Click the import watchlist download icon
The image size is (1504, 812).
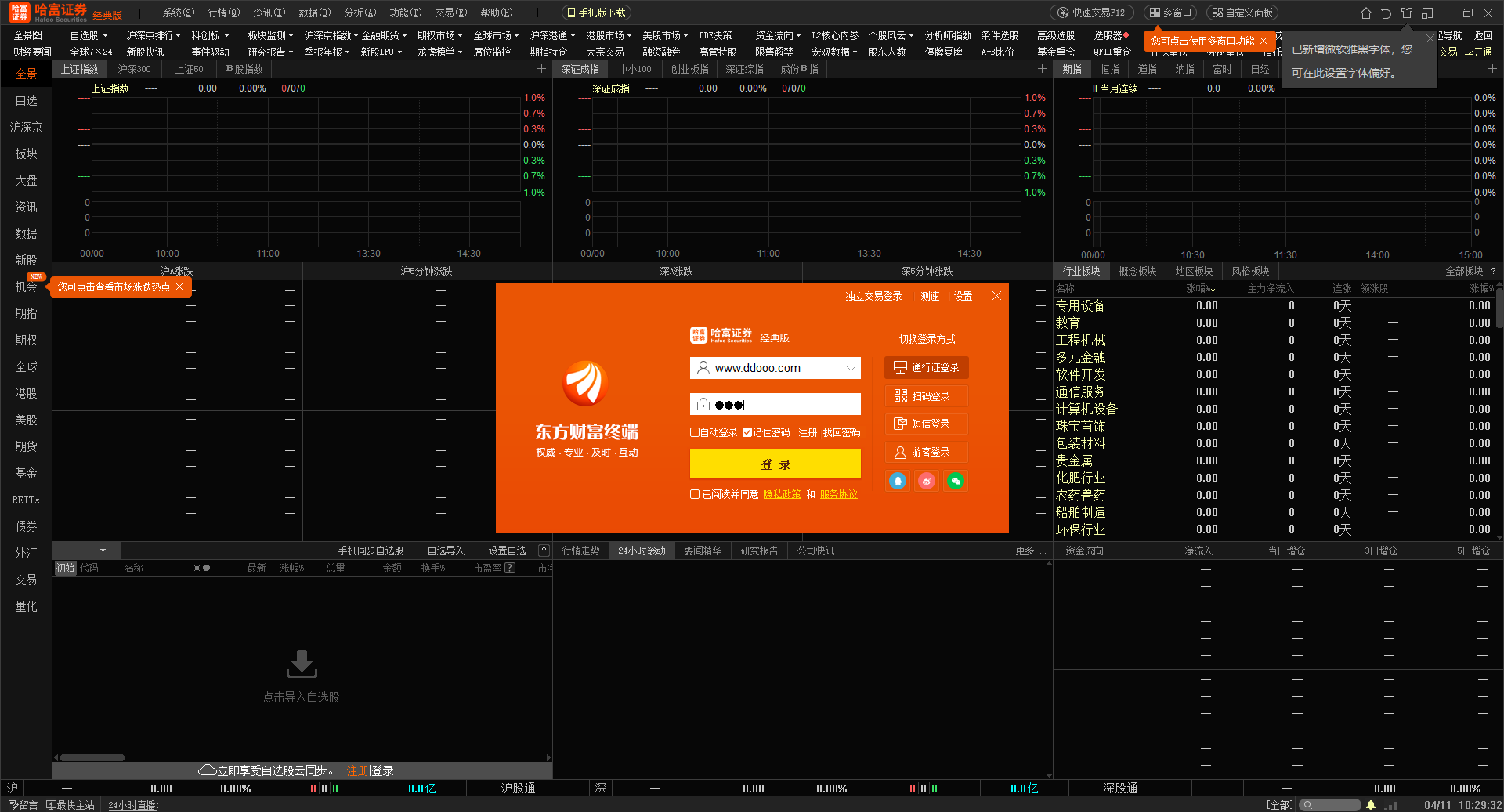302,664
